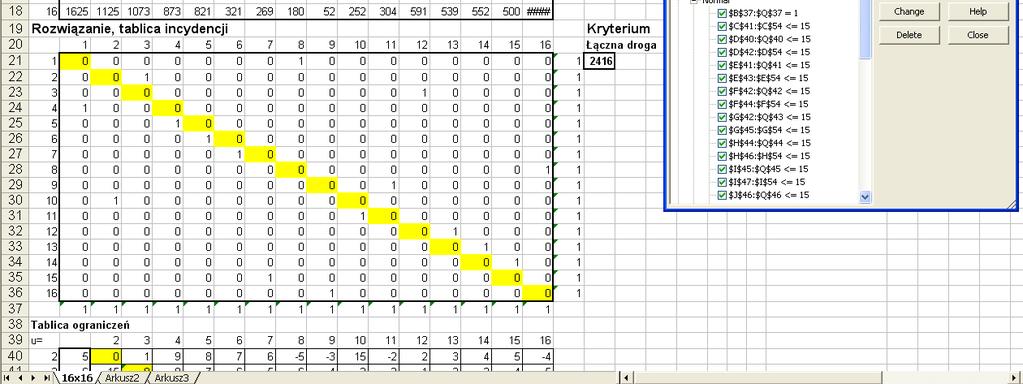Screen dimensions: 1023x384
Task: Click the Change button in solver dialog
Action: coord(909,12)
